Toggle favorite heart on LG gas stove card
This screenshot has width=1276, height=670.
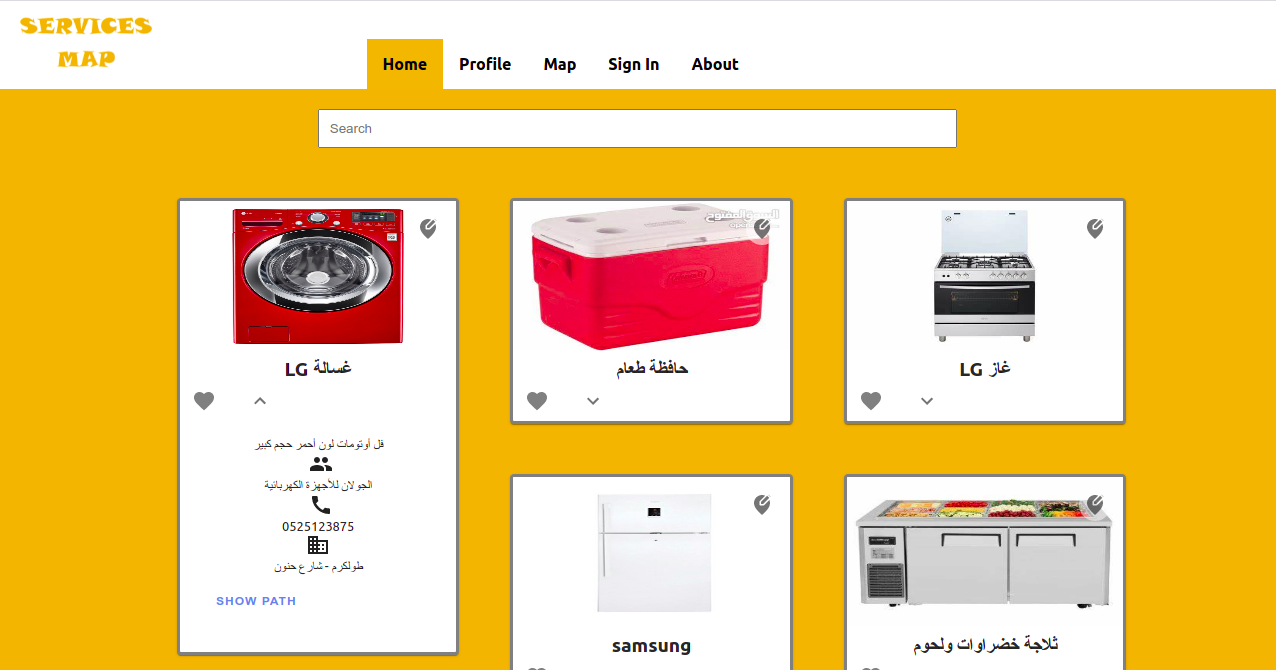871,401
